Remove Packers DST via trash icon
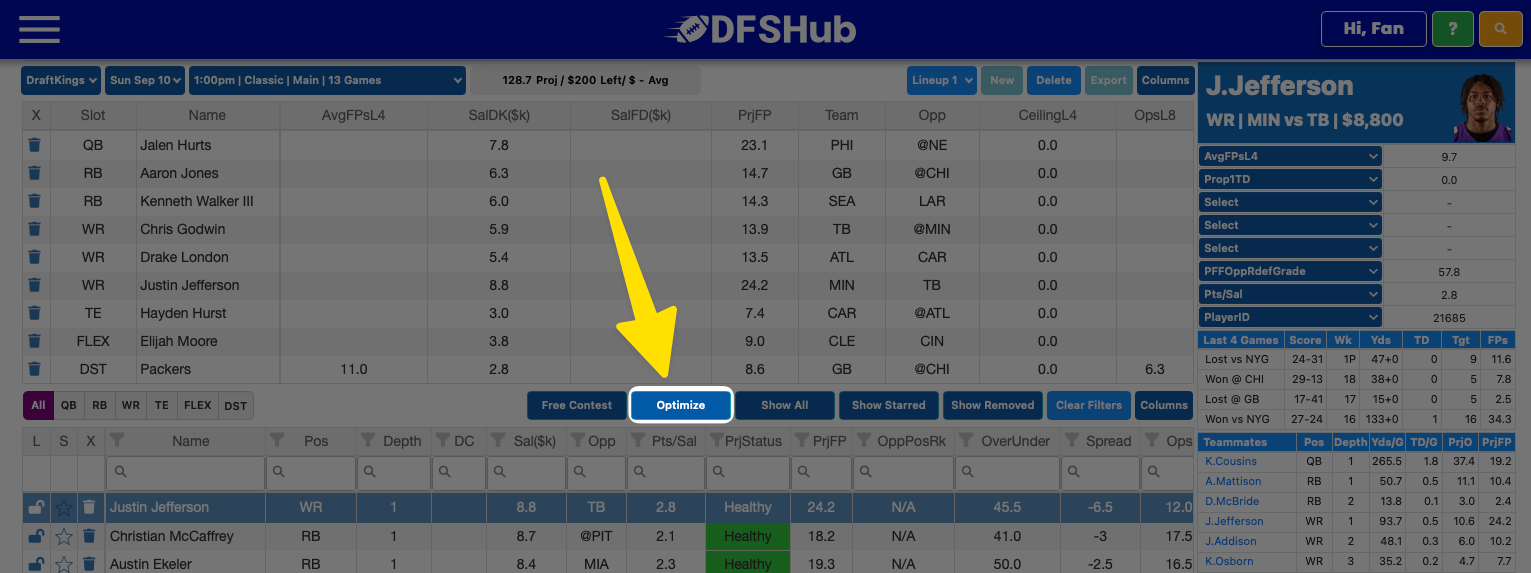 click(35, 369)
